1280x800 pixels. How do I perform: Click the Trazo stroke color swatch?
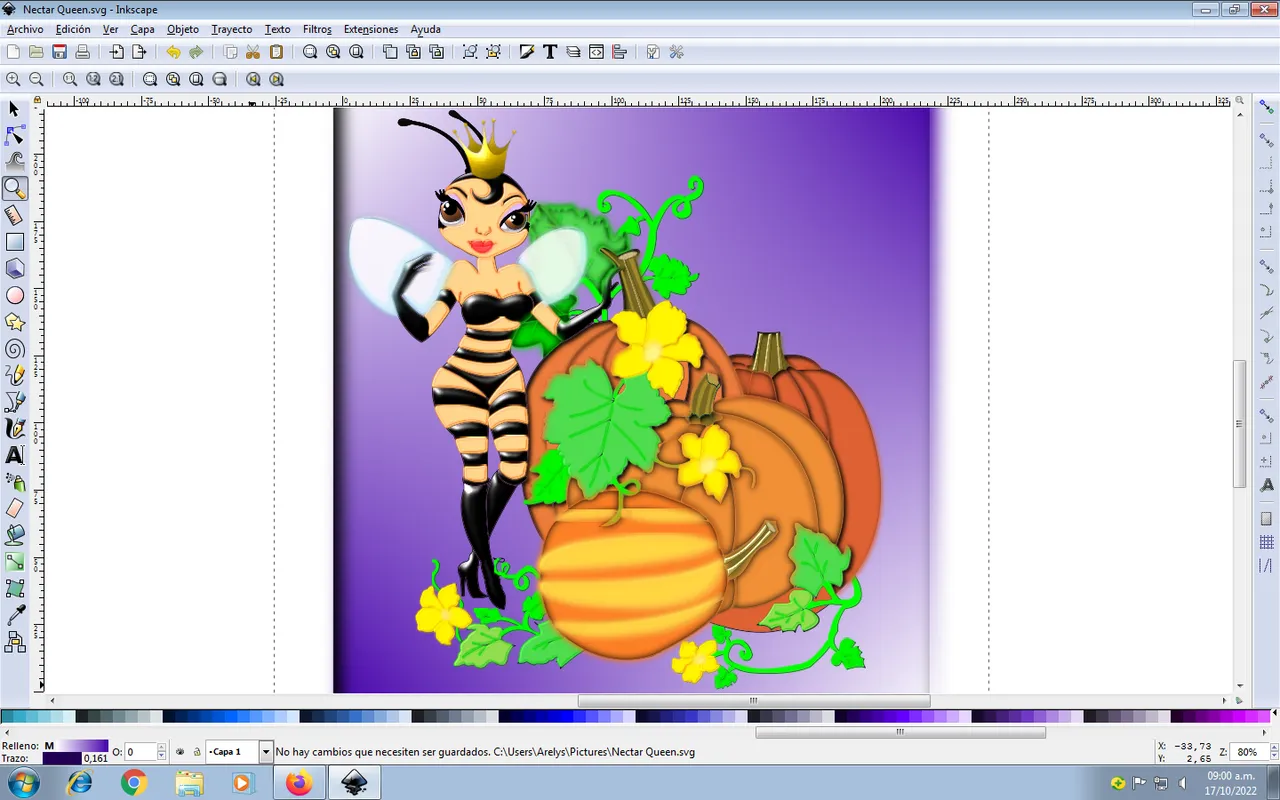coord(62,759)
